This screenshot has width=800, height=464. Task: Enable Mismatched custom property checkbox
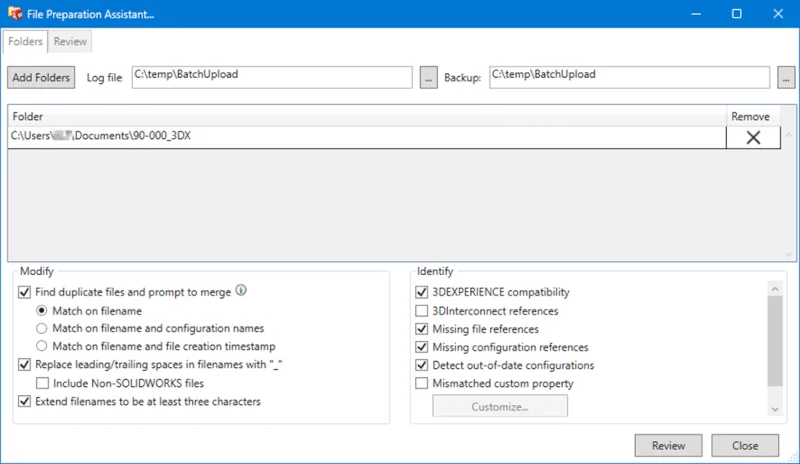421,383
